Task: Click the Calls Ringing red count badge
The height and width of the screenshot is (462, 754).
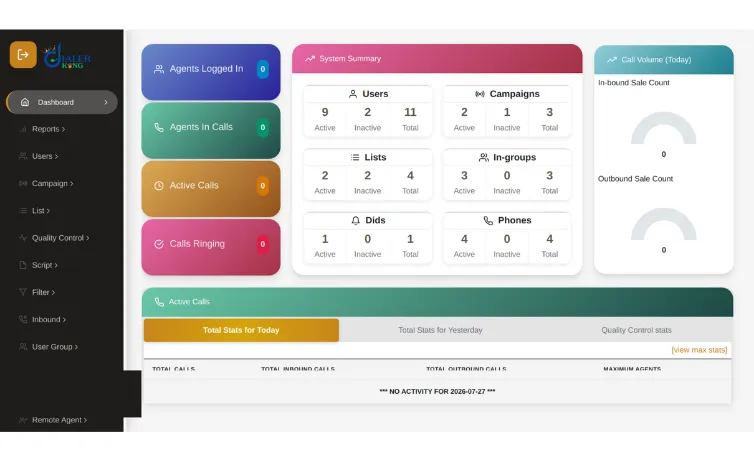Action: pos(263,244)
